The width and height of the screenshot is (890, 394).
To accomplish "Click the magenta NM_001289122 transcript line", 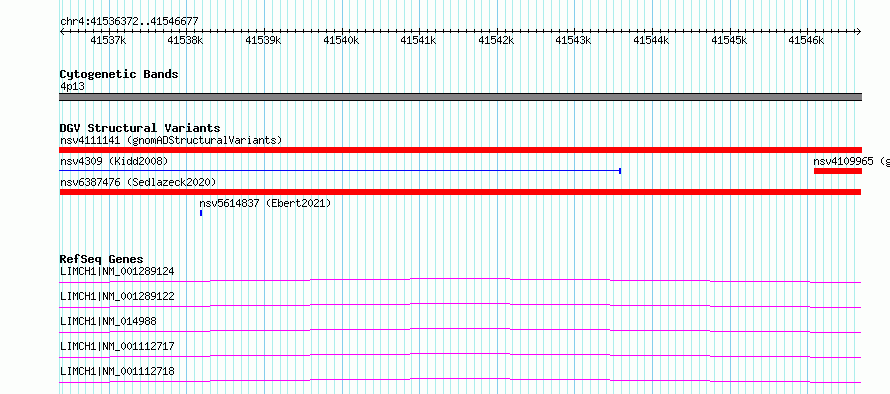I will point(460,305).
